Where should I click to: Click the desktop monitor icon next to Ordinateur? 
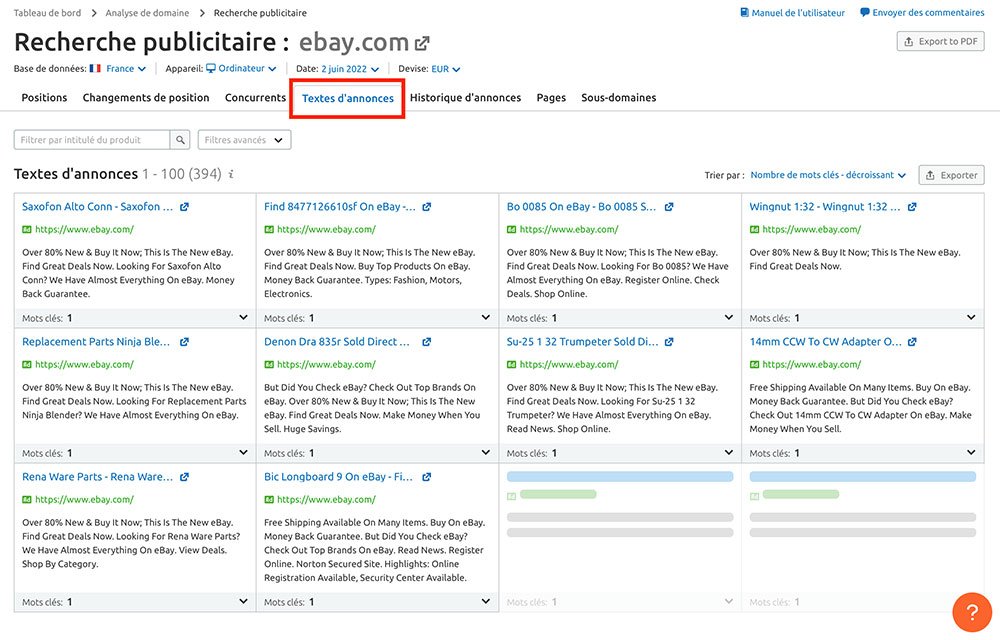coord(210,68)
